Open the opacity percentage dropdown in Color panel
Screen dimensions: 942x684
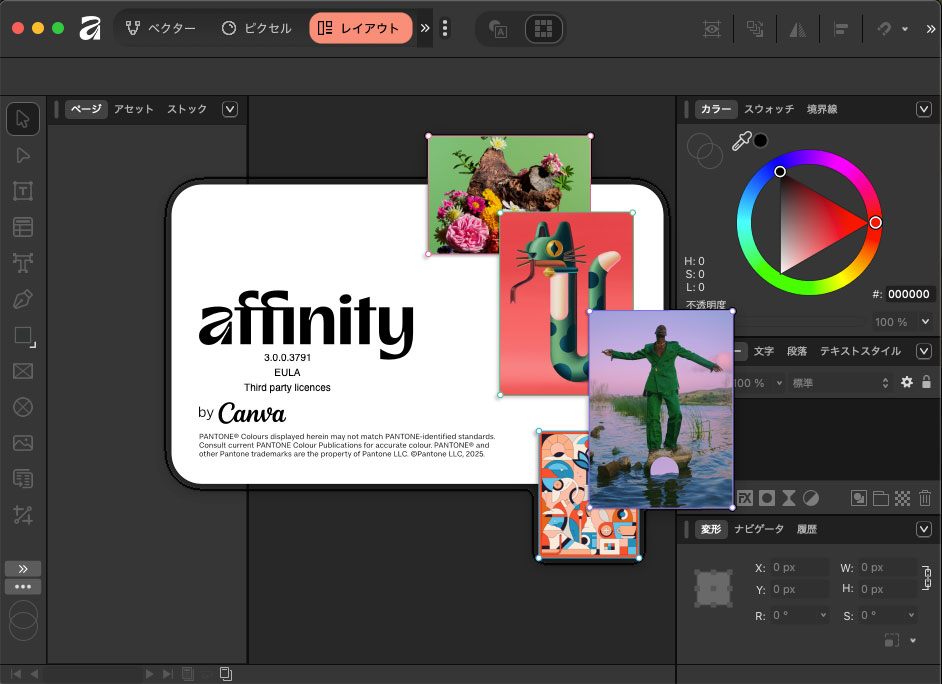(x=925, y=322)
